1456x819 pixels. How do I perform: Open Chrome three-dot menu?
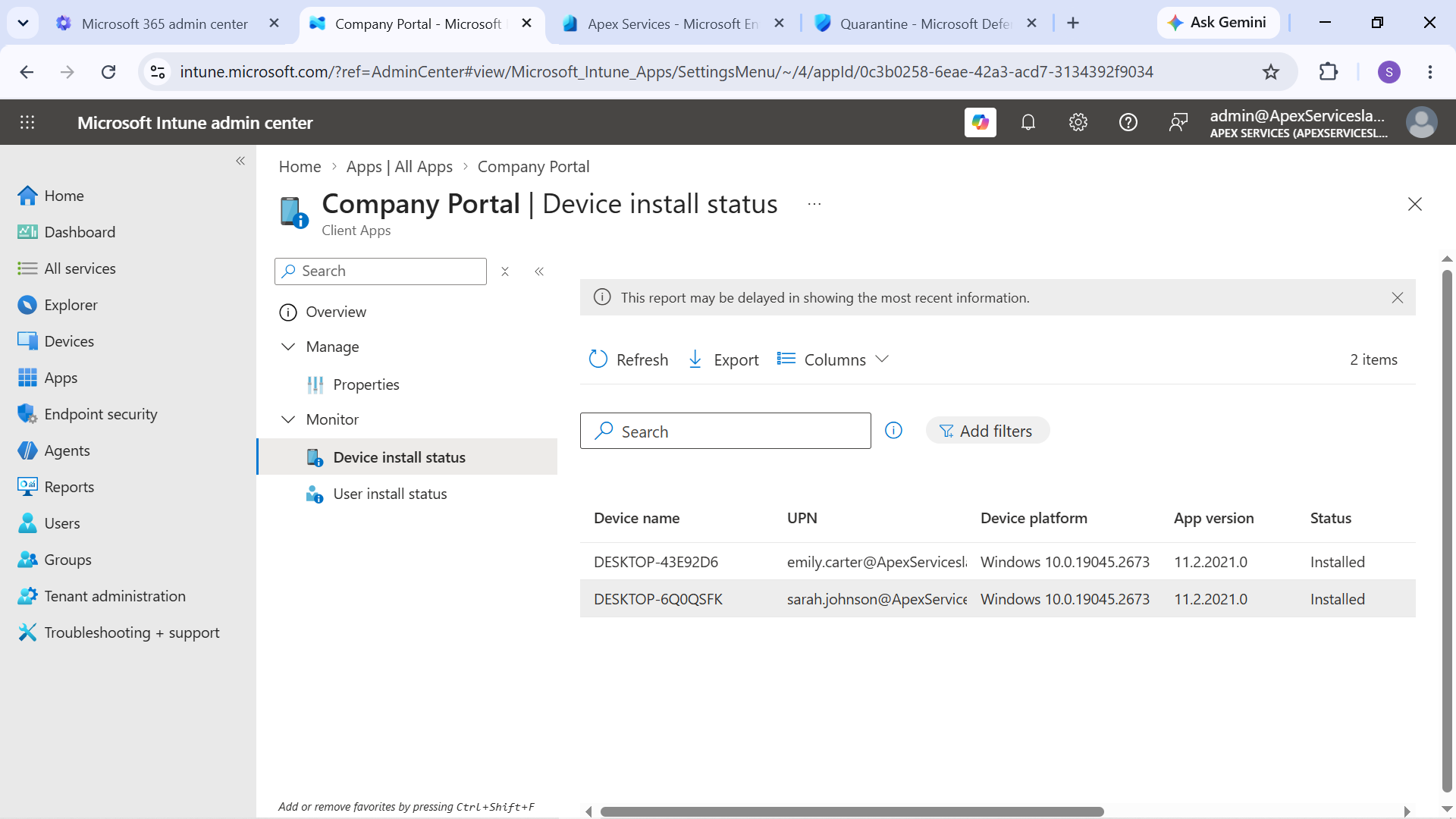[x=1430, y=72]
